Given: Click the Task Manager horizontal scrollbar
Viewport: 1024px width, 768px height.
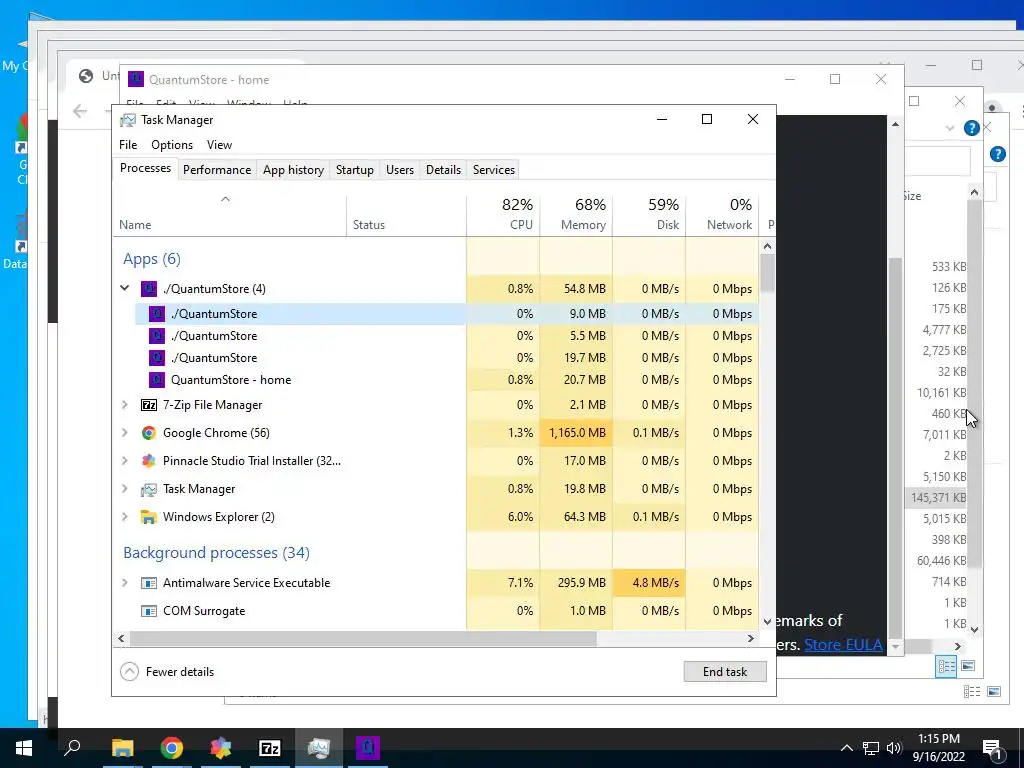Looking at the screenshot, I should 363,638.
